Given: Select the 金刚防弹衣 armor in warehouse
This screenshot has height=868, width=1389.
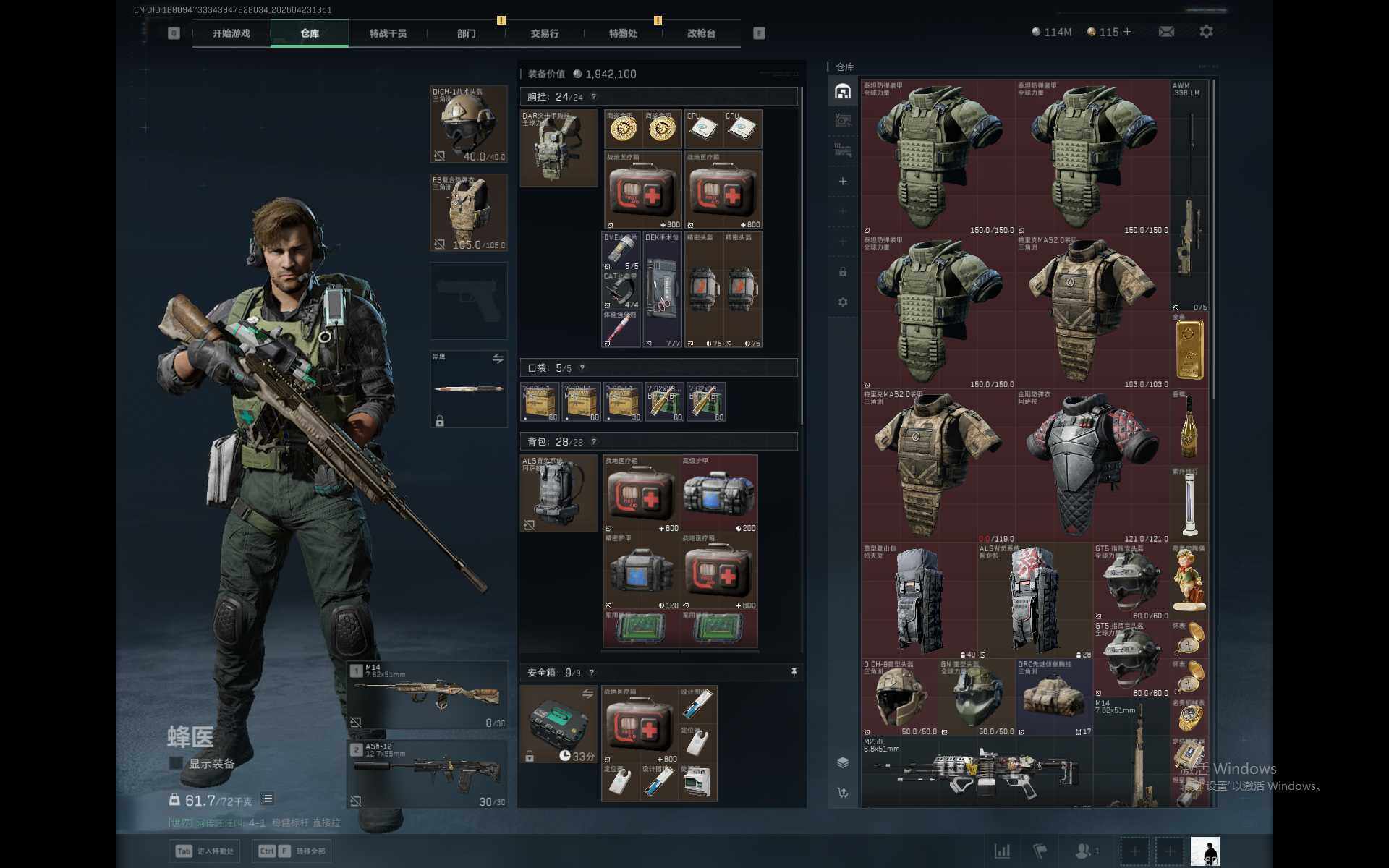Looking at the screenshot, I should click(1092, 467).
